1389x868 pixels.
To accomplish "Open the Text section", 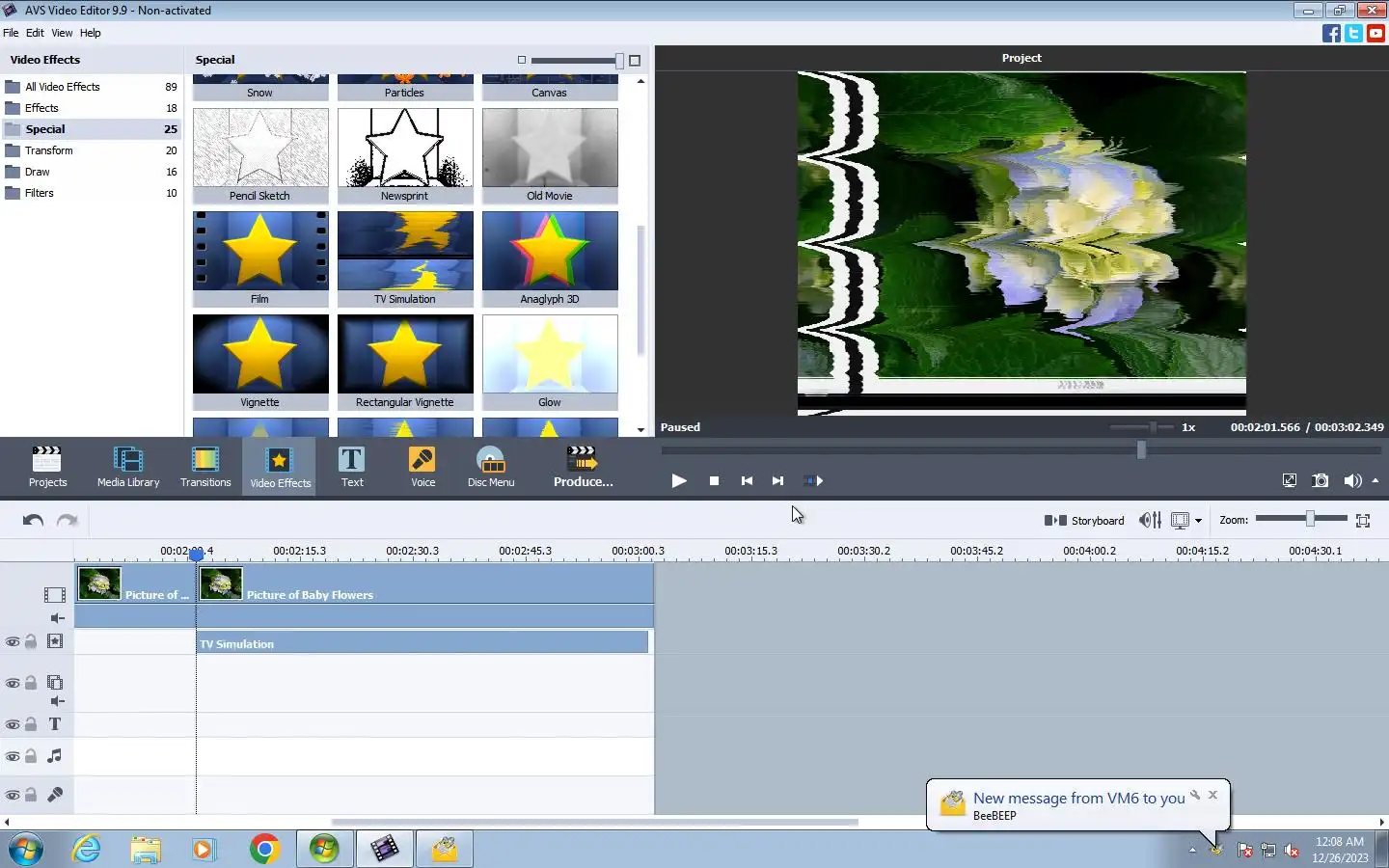I will pos(352,467).
